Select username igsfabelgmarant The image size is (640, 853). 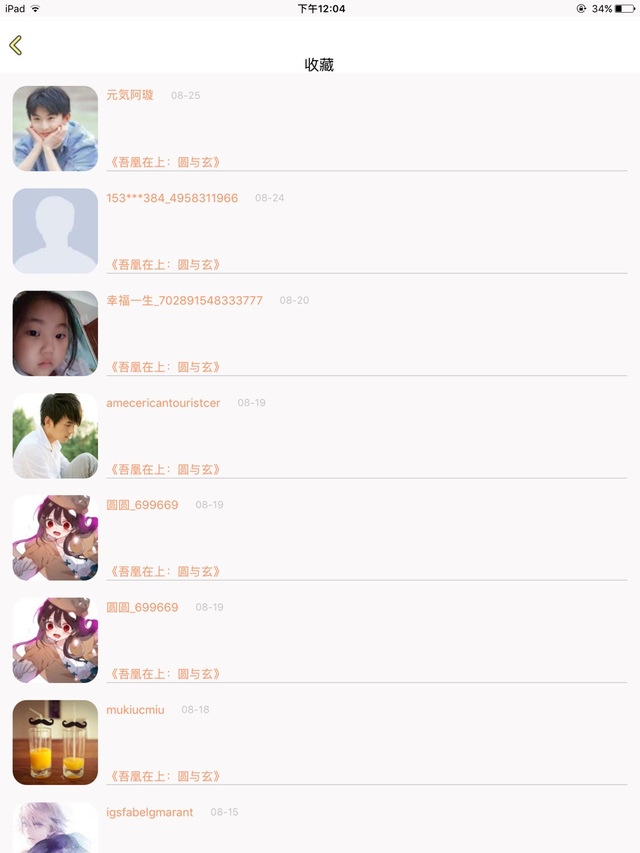(x=150, y=812)
